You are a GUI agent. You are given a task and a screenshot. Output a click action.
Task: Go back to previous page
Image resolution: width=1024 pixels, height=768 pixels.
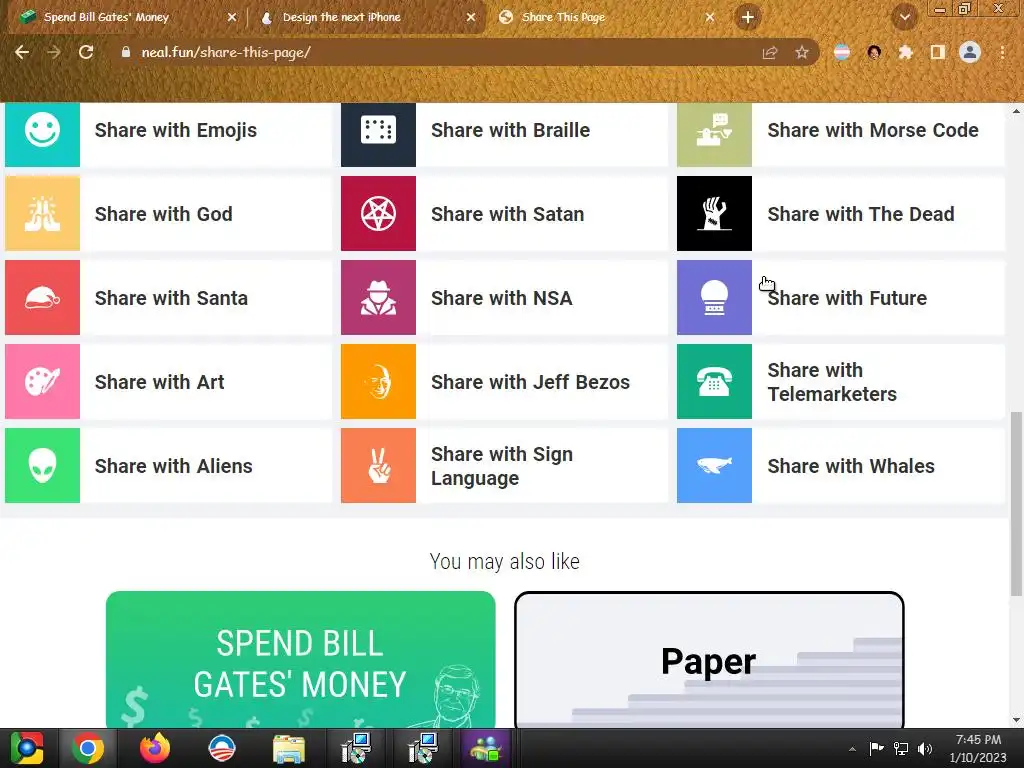[22, 52]
